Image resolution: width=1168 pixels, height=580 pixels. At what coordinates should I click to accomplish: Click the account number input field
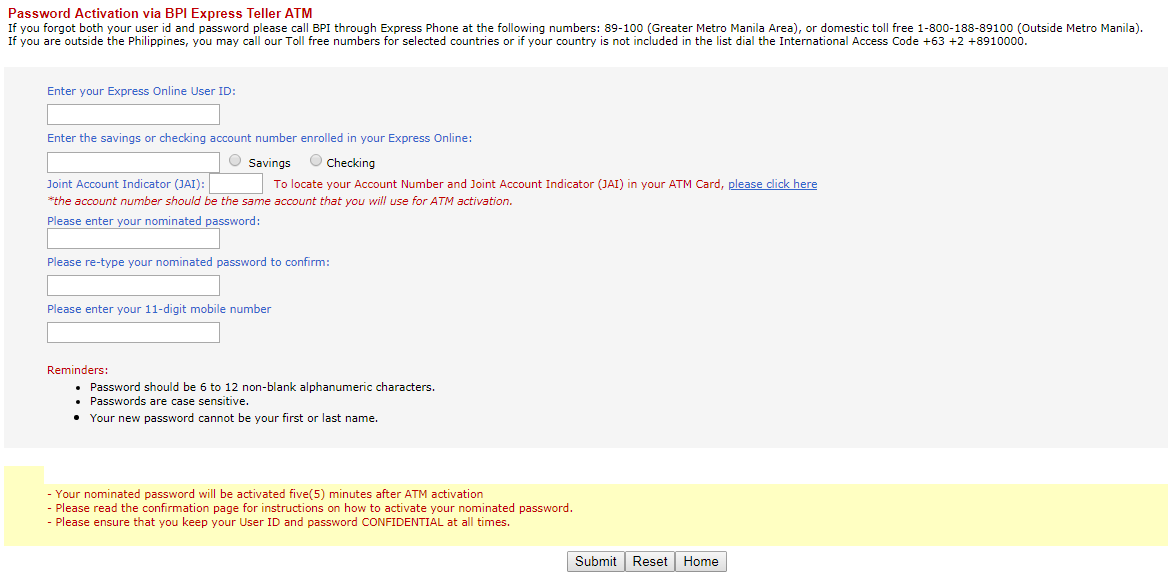tap(133, 161)
